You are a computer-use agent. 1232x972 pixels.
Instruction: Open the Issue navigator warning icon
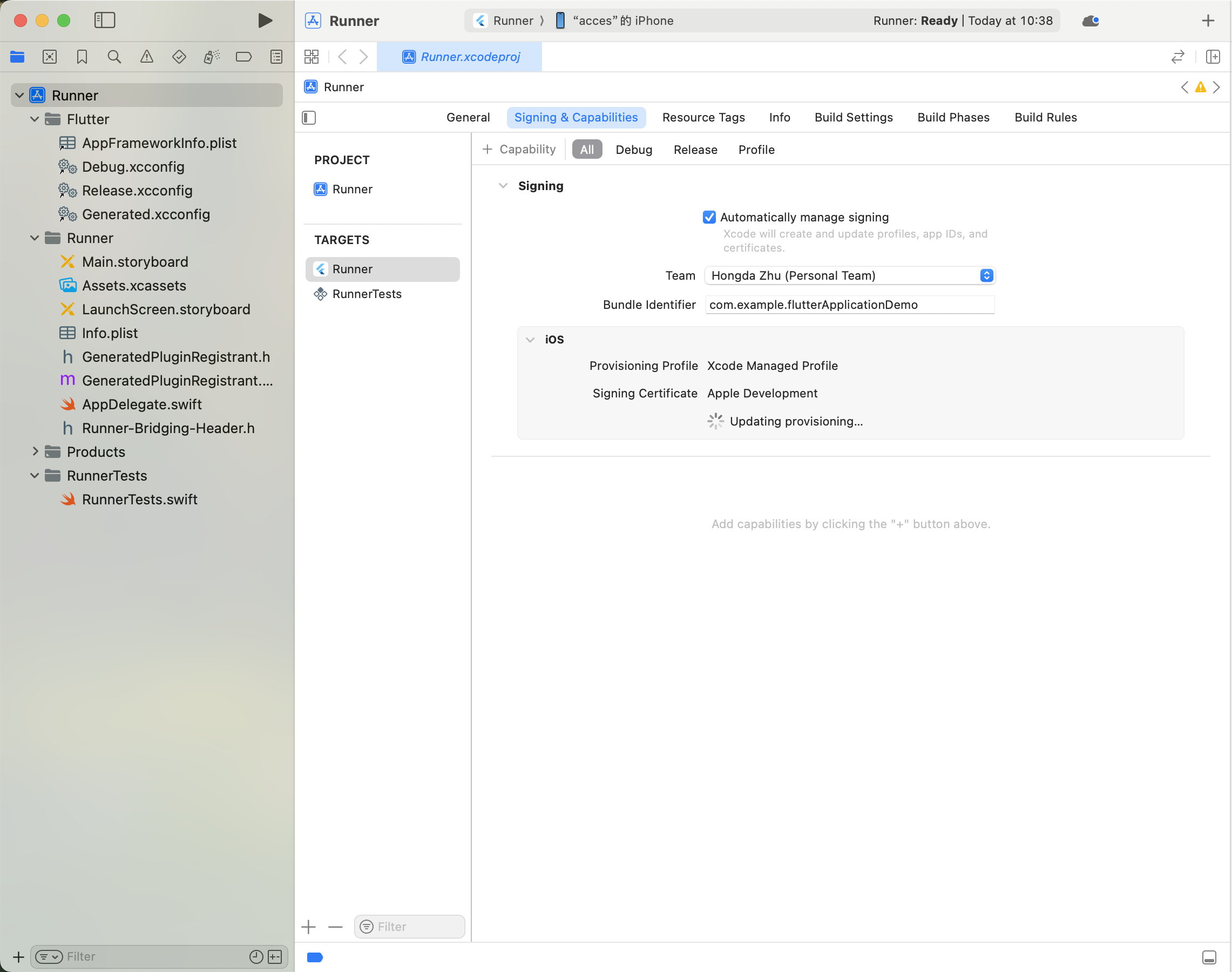147,57
